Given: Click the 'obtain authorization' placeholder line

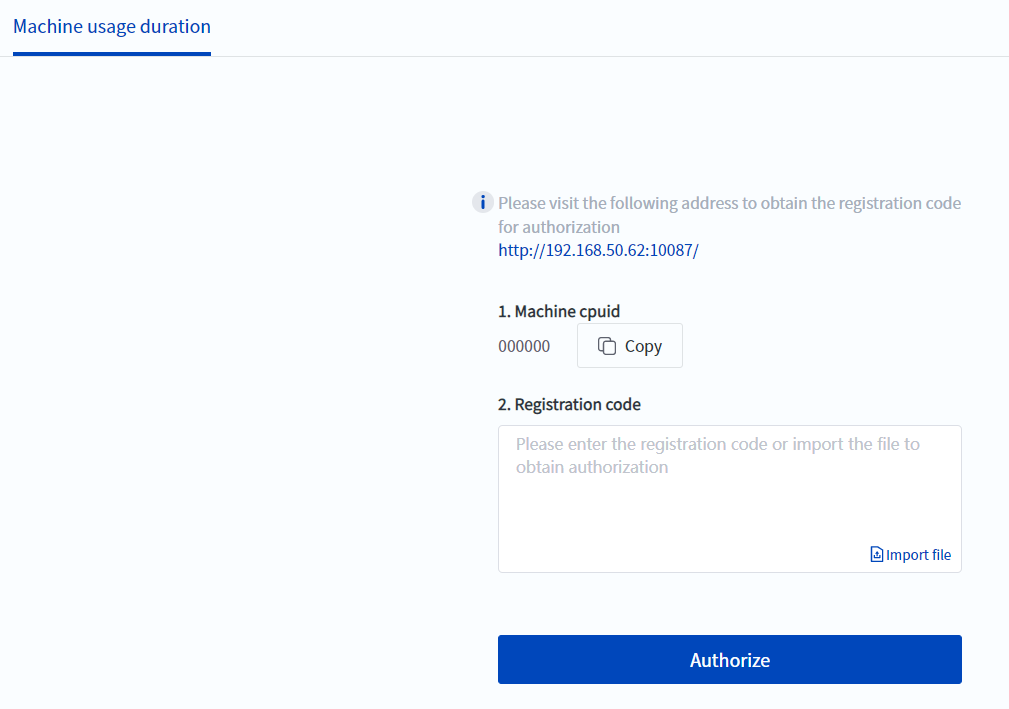Looking at the screenshot, I should coord(592,467).
